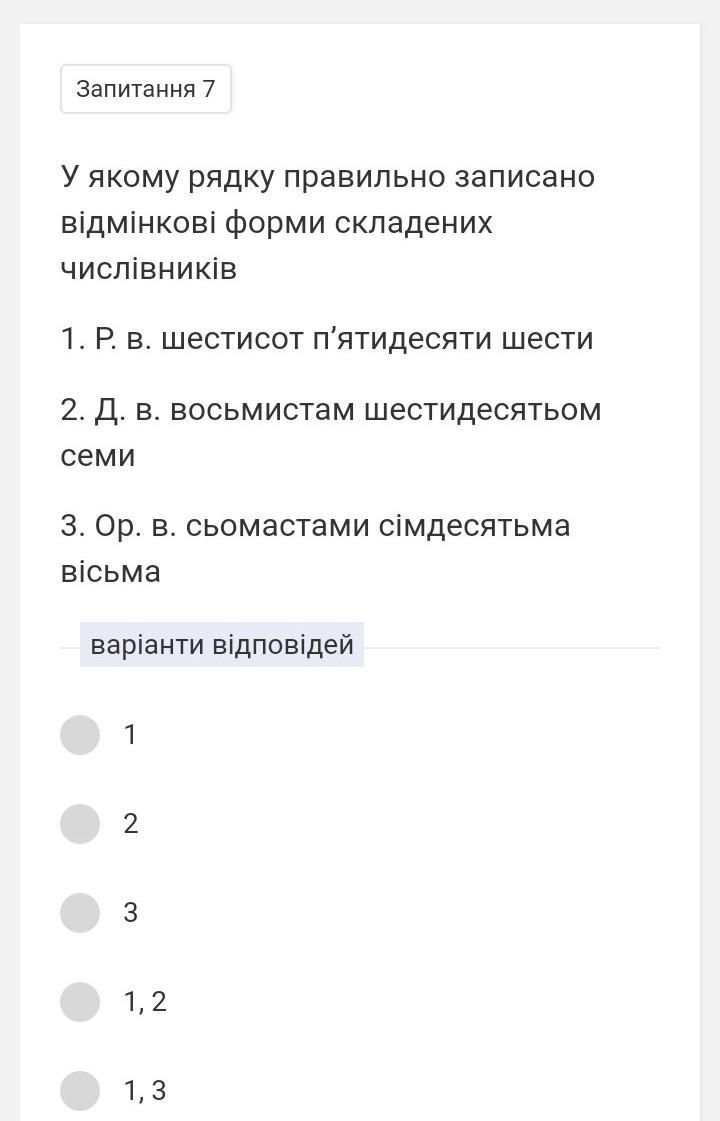Click the Д. в. case abbreviation

[x=127, y=410]
